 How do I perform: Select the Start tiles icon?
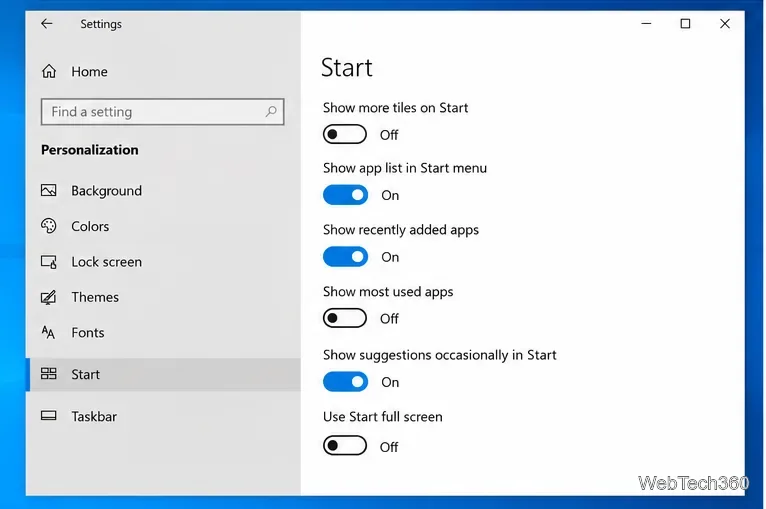click(49, 374)
